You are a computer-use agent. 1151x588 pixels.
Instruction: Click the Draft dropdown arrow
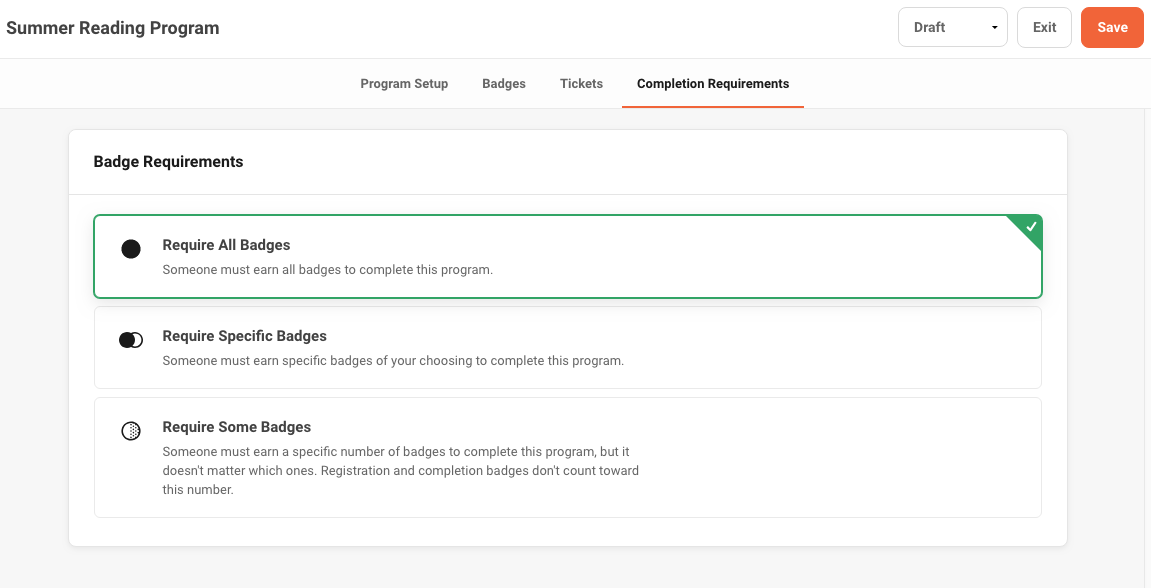click(995, 28)
